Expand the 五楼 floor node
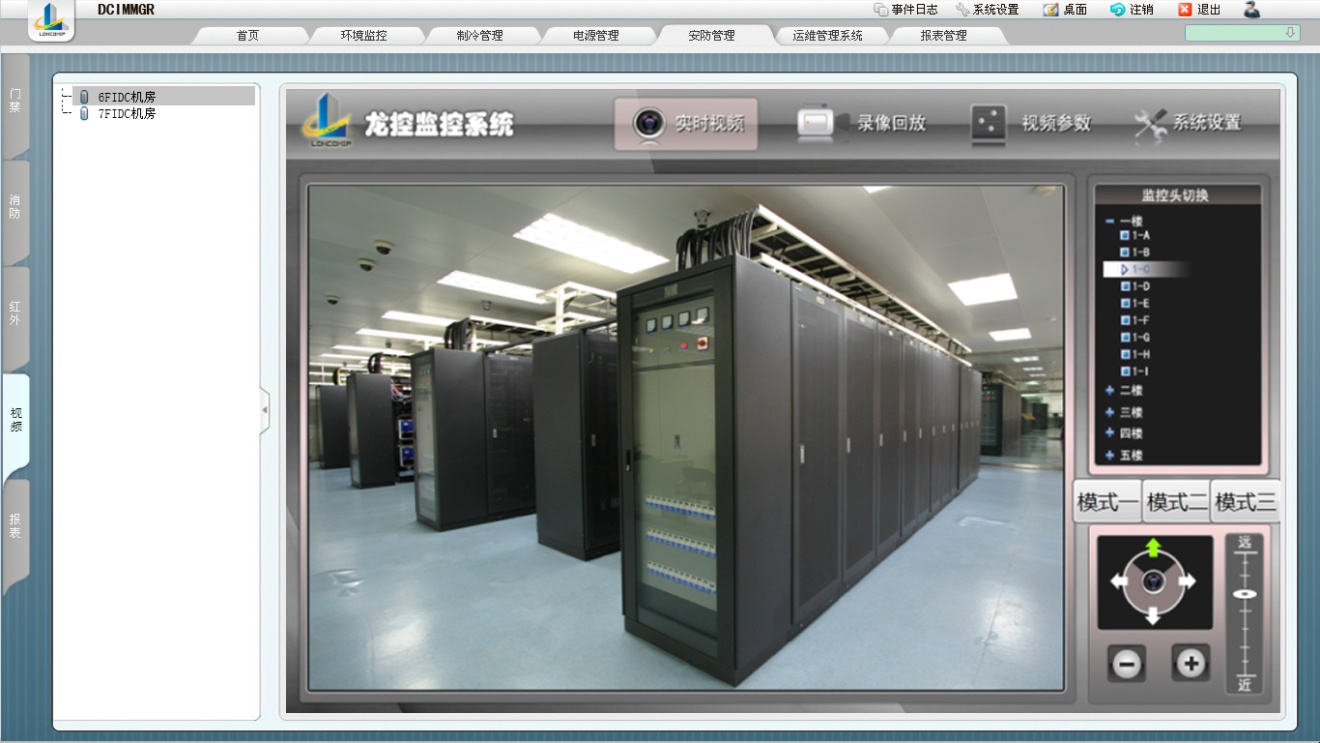The width and height of the screenshot is (1320, 743). [1110, 455]
